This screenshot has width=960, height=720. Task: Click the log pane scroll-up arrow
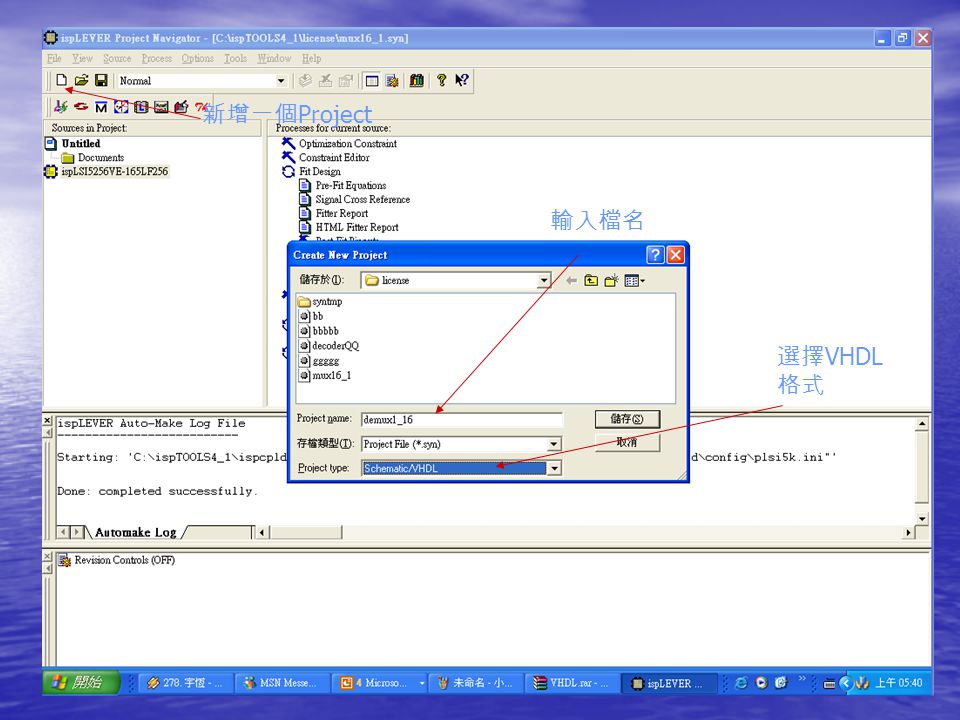click(922, 423)
